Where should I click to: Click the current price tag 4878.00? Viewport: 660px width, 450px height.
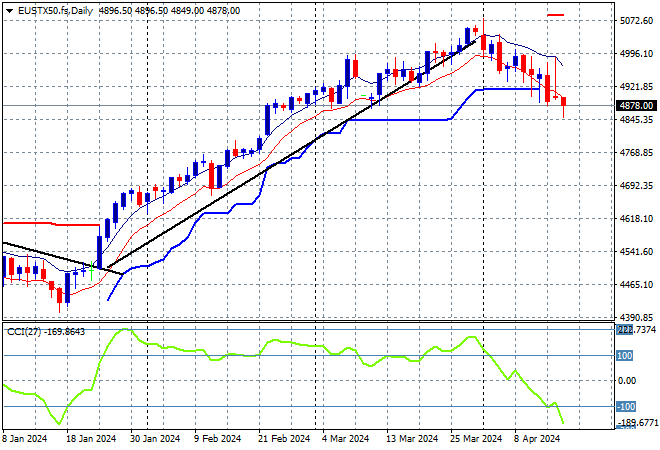(635, 105)
